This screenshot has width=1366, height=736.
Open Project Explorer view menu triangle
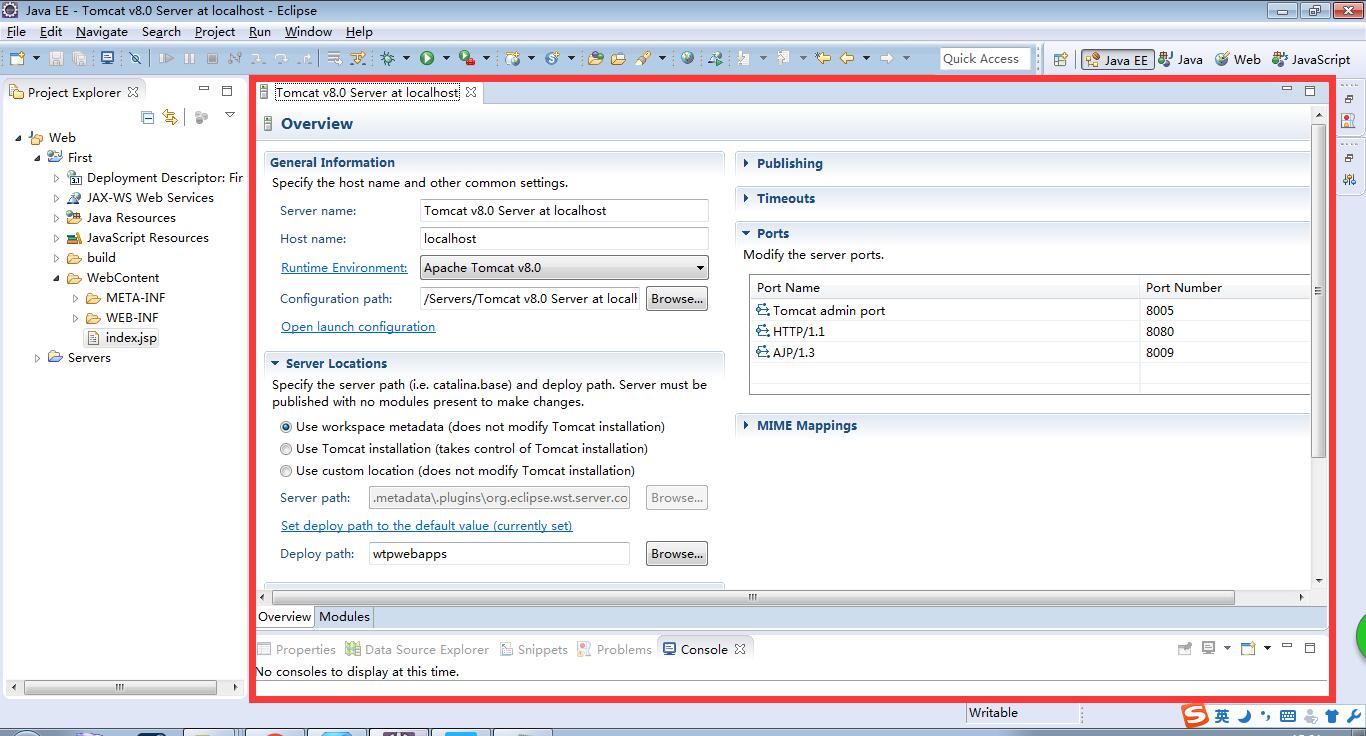click(230, 116)
